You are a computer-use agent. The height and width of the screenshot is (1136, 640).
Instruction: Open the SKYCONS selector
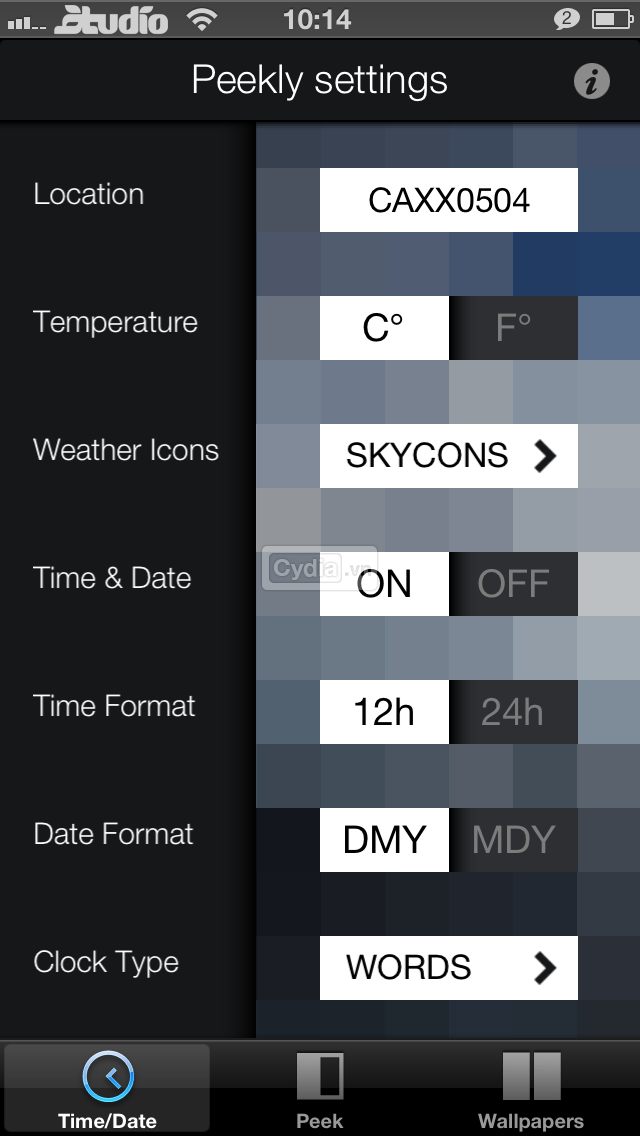(x=449, y=456)
